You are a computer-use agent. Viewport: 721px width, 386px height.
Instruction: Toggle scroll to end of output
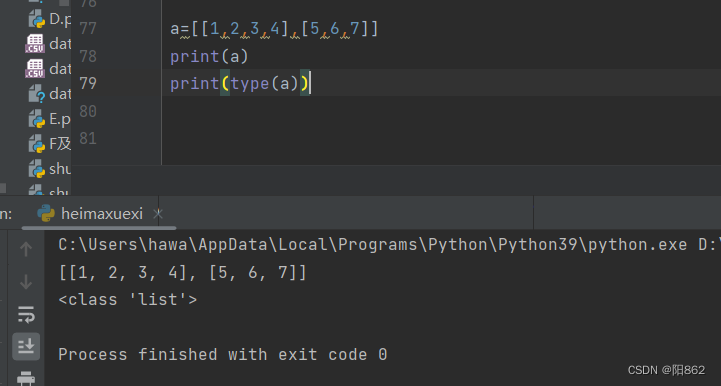click(x=26, y=346)
